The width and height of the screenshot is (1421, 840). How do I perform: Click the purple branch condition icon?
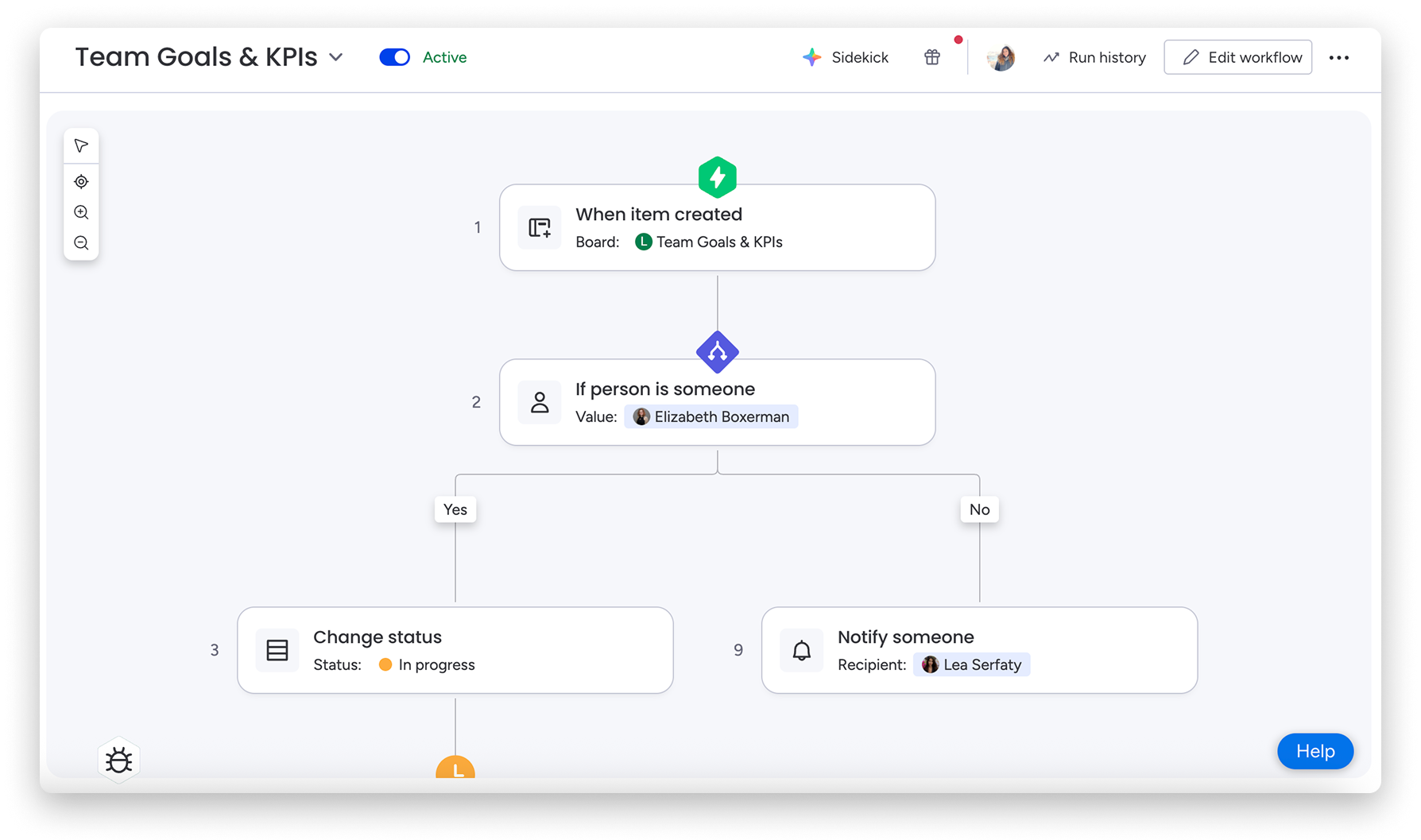pyautogui.click(x=717, y=352)
